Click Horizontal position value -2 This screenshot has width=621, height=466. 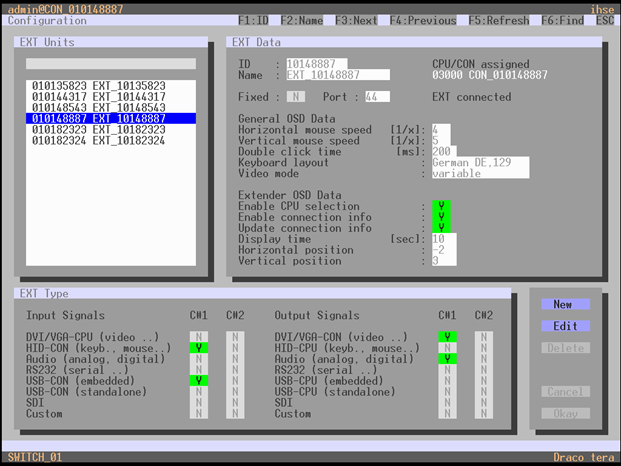click(x=444, y=250)
